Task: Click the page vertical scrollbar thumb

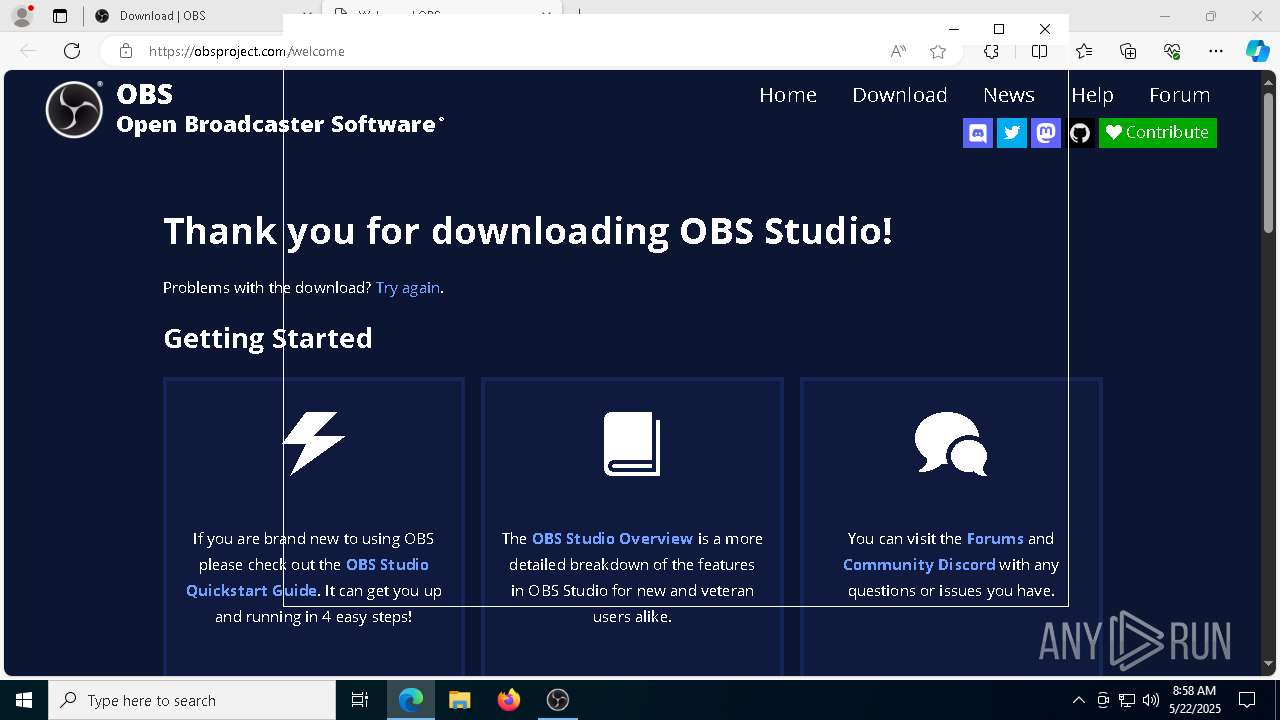Action: tap(1268, 164)
